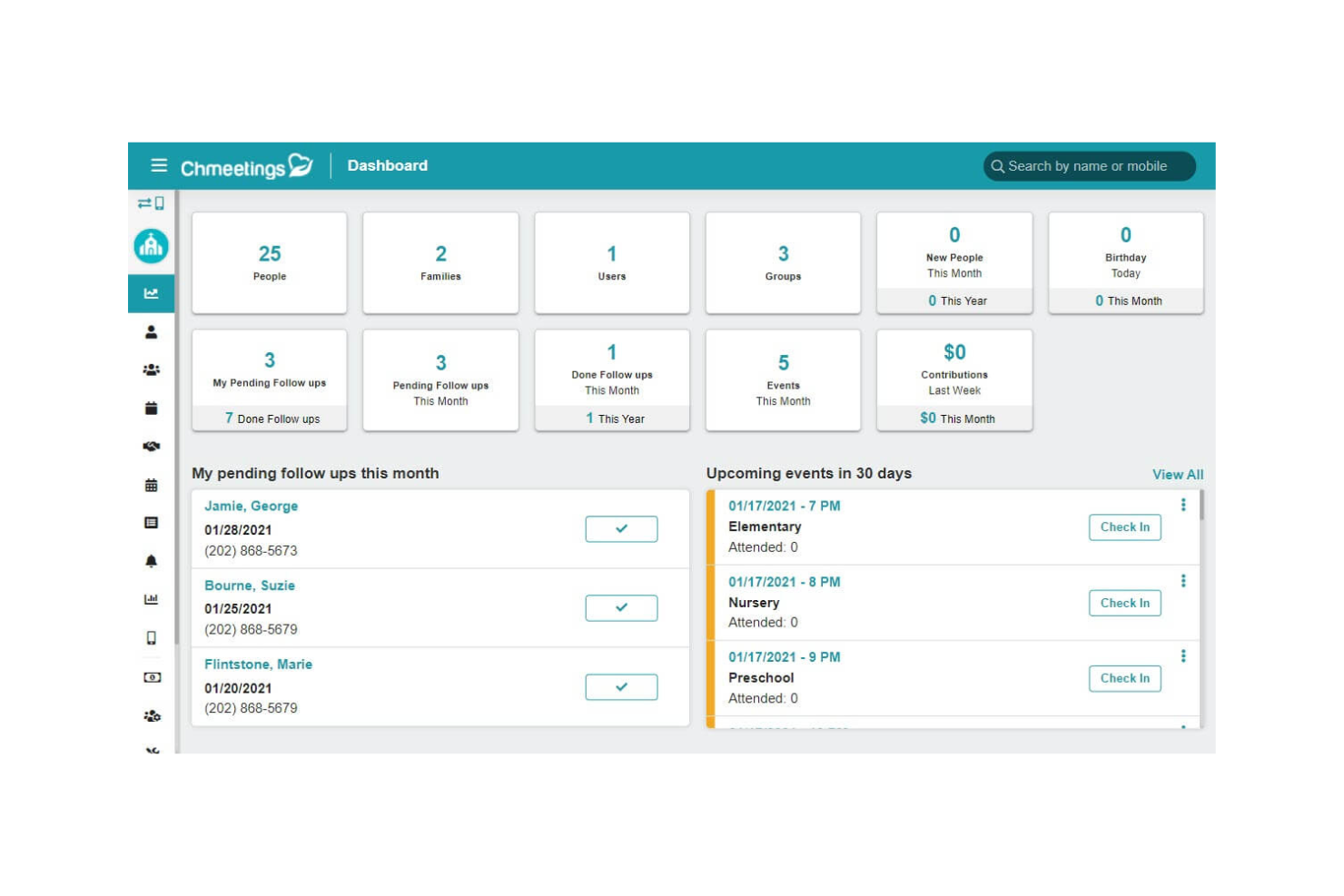Screen dimensions: 1344x896
Task: Open the events calendar sidebar icon
Action: click(152, 409)
